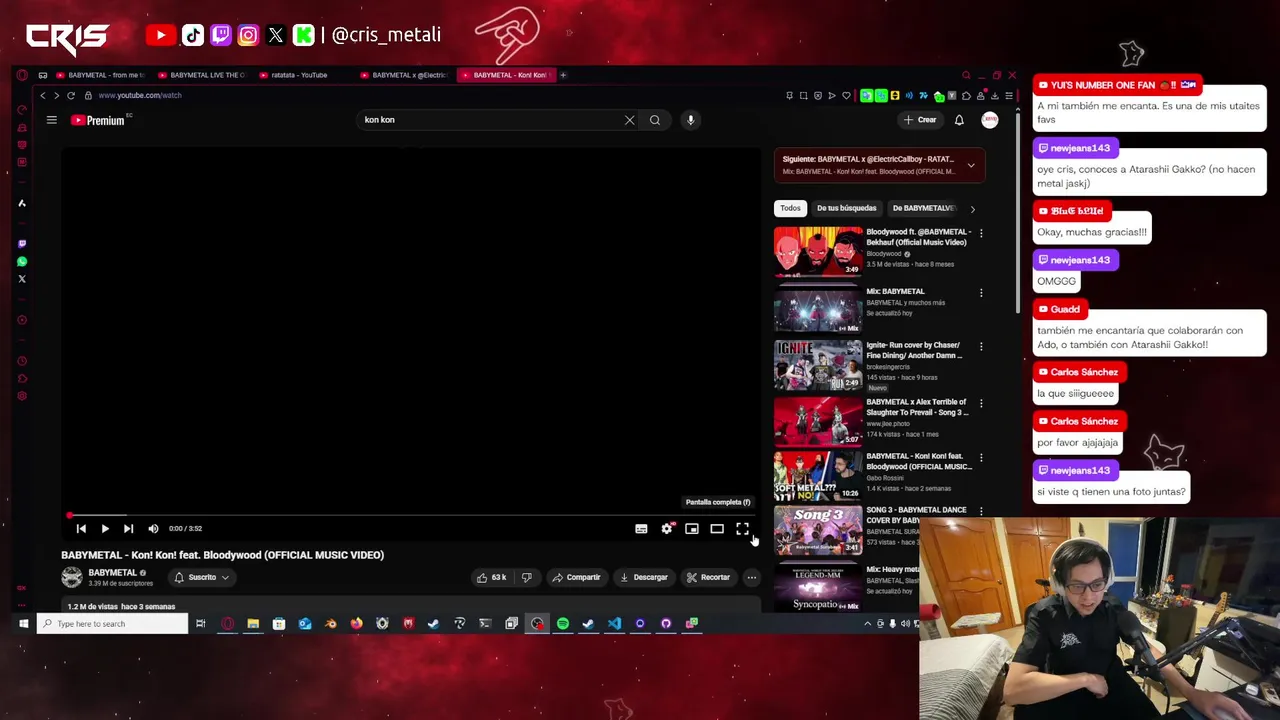Reload the page in the browser
The width and height of the screenshot is (1280, 720).
click(x=71, y=95)
